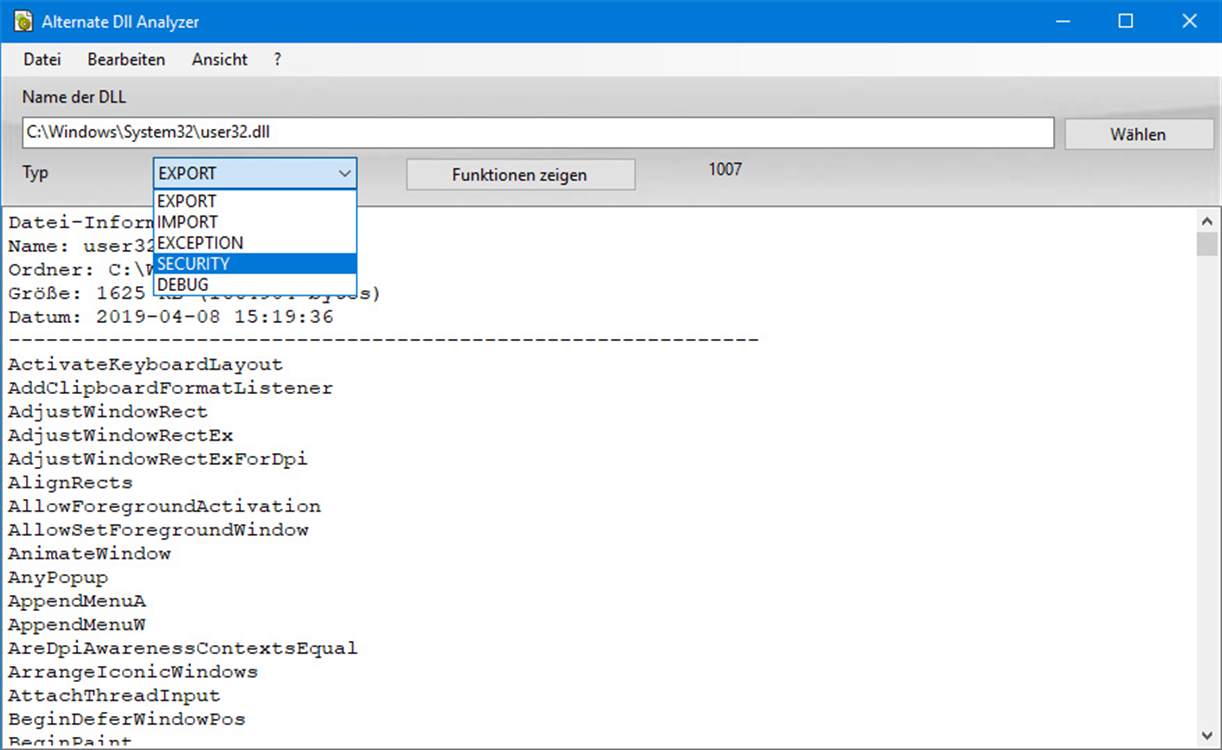
Task: Click the AnyPopup line
Action: pyautogui.click(x=58, y=578)
